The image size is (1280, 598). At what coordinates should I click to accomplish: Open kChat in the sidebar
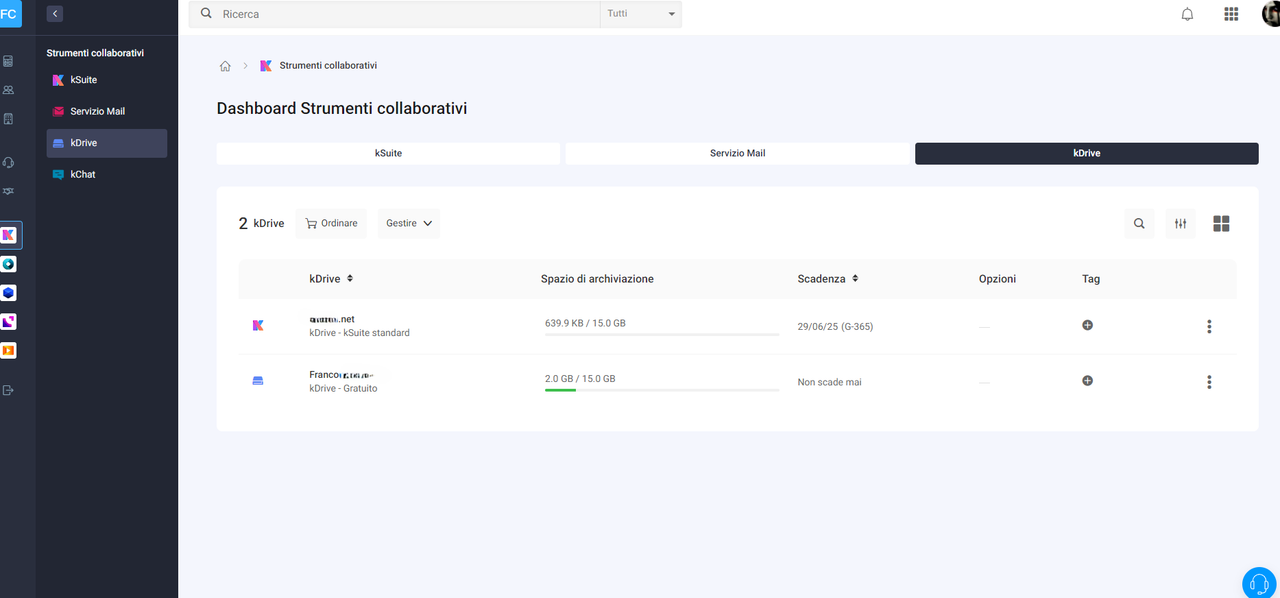pos(107,174)
